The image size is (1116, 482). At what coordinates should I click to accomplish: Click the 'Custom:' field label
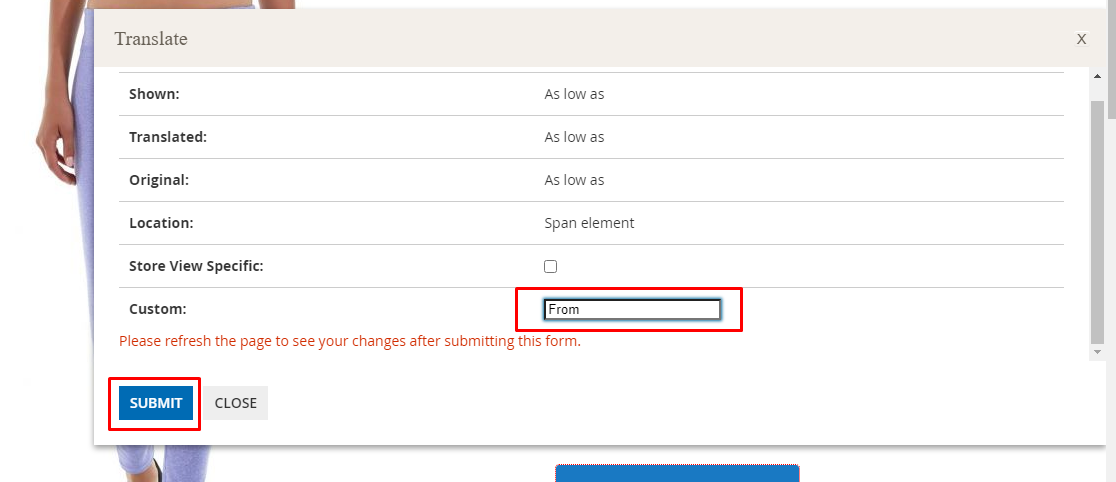158,309
